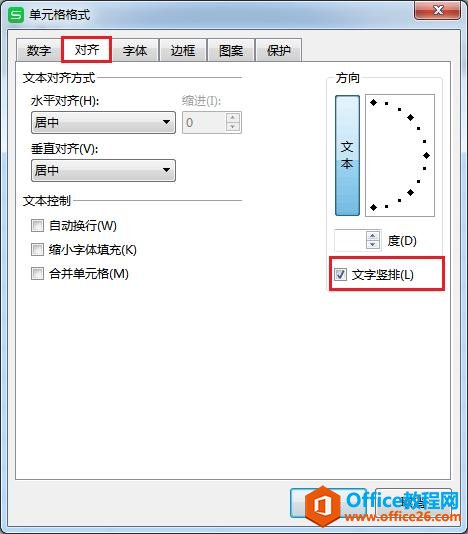Image resolution: width=468 pixels, height=534 pixels.
Task: Open the 字体 tab
Action: (135, 50)
